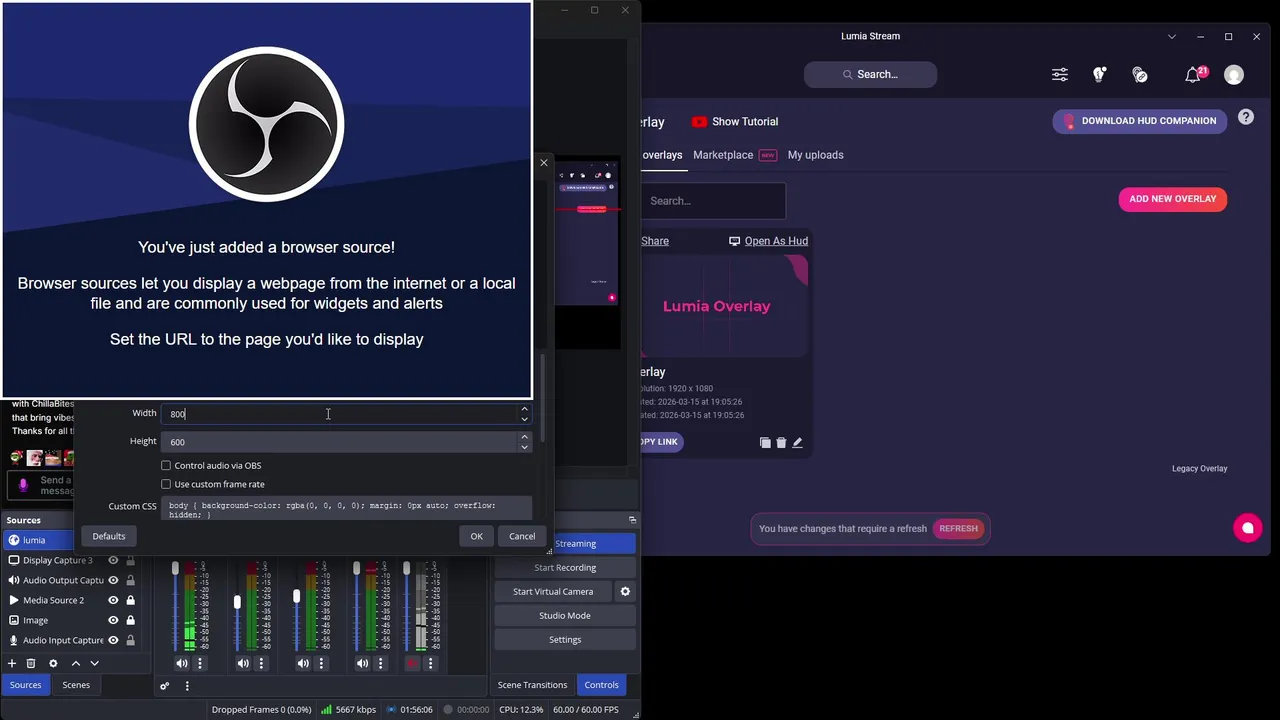This screenshot has height=720, width=1280.
Task: Select the Scenes dock tab
Action: (76, 685)
